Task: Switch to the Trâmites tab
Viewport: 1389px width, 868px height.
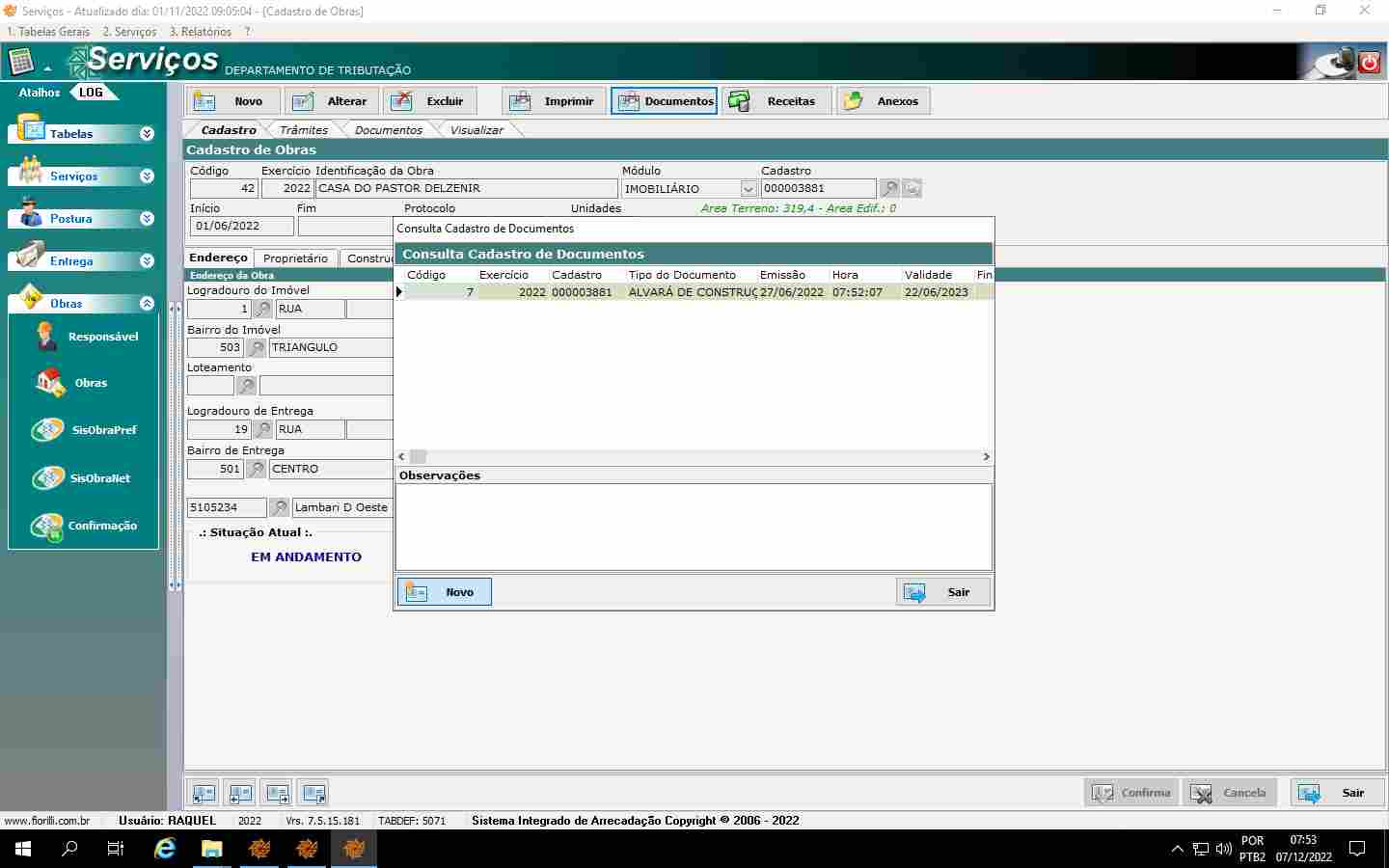Action: [x=303, y=130]
